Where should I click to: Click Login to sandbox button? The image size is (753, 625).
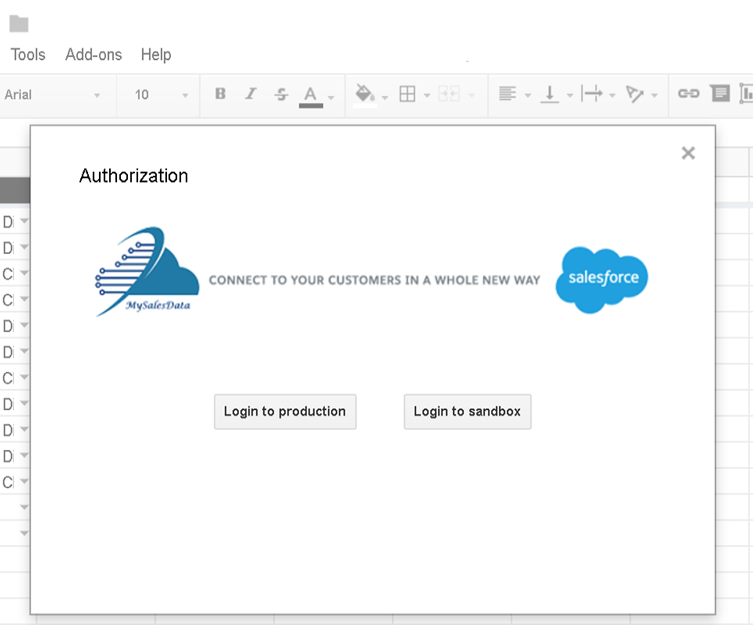(467, 412)
